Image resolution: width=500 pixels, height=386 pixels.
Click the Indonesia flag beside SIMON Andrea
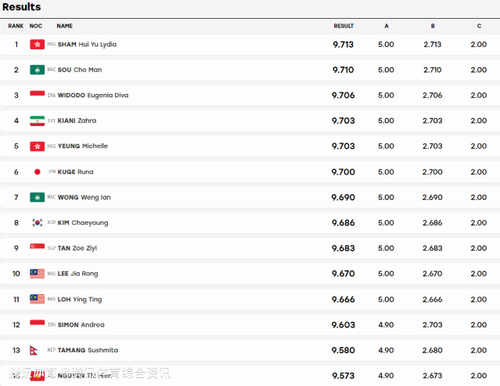(37, 324)
